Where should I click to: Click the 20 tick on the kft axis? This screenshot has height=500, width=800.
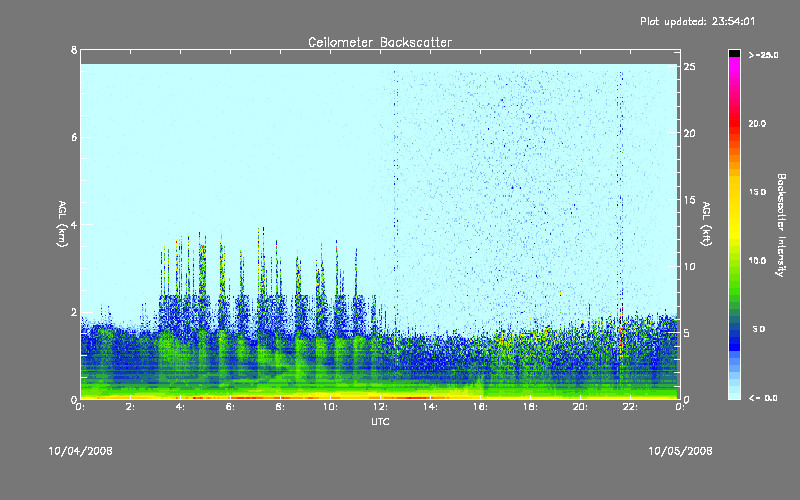pos(690,133)
